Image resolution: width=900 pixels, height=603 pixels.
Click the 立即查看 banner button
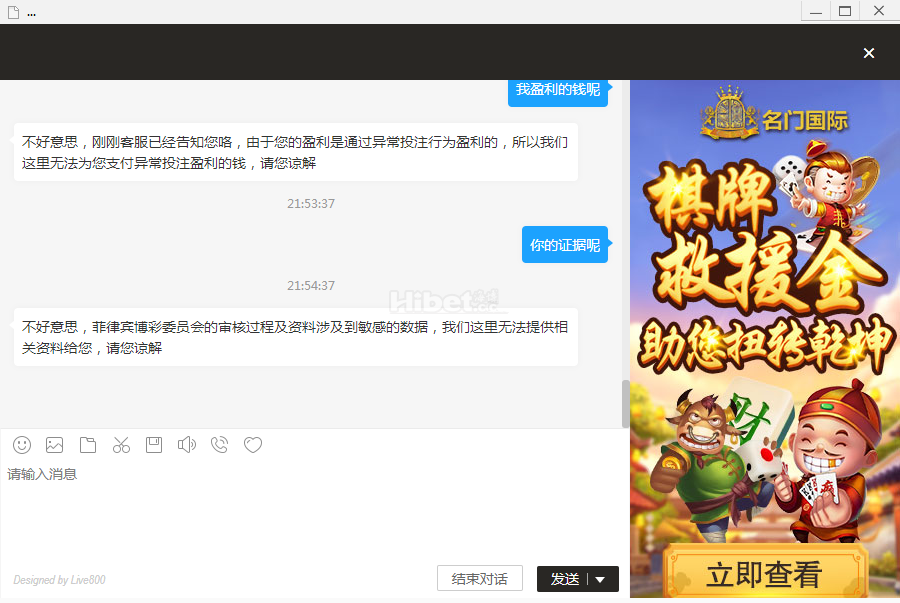coord(764,574)
